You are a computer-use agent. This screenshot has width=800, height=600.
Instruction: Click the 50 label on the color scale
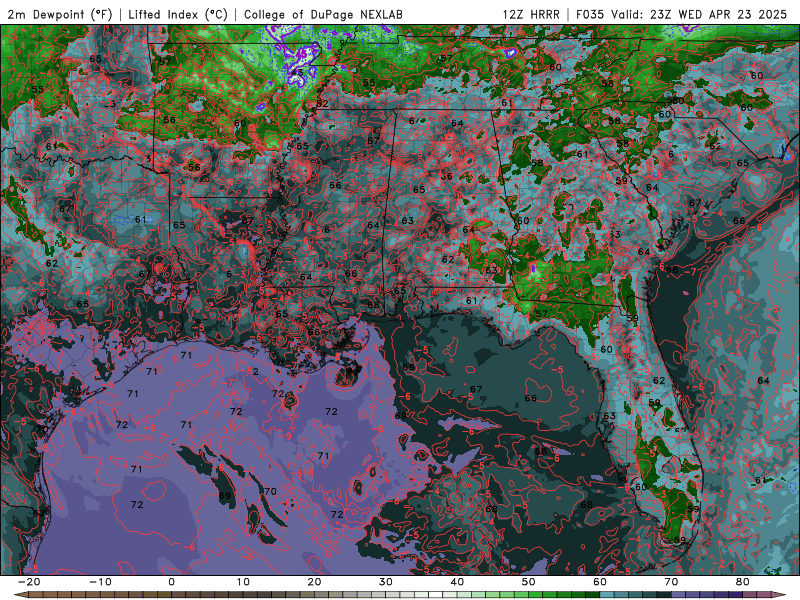529,582
